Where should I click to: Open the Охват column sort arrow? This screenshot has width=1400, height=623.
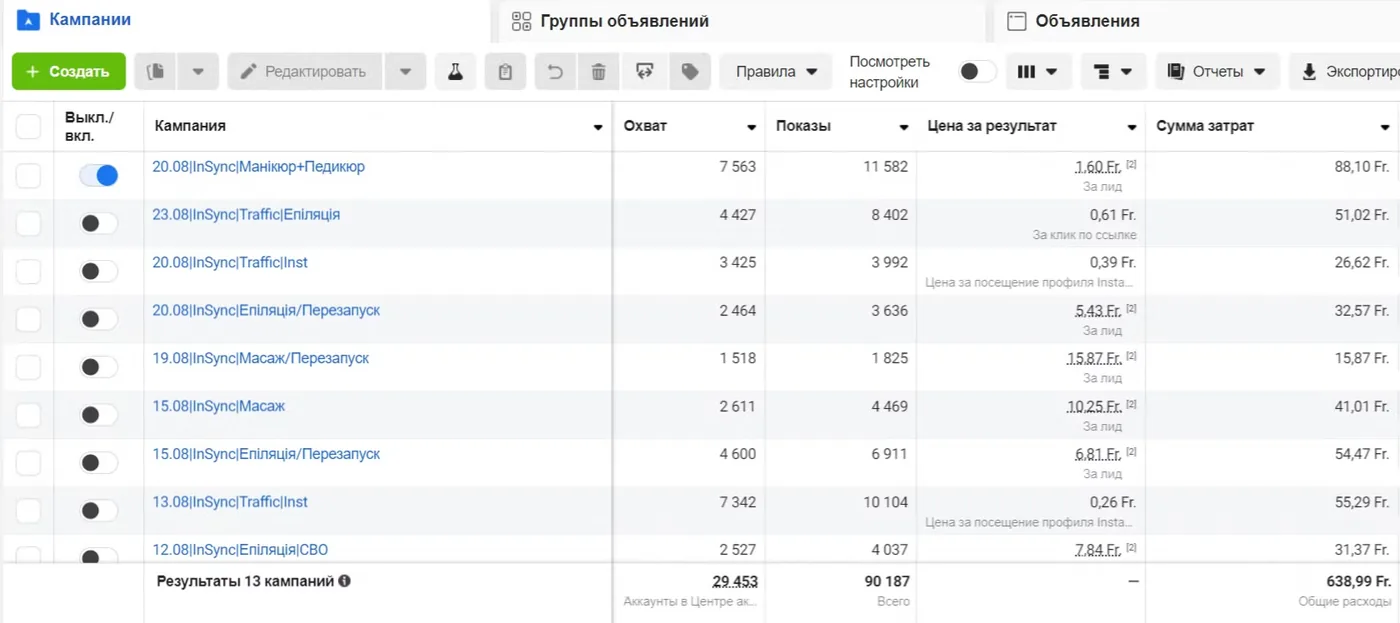(751, 127)
